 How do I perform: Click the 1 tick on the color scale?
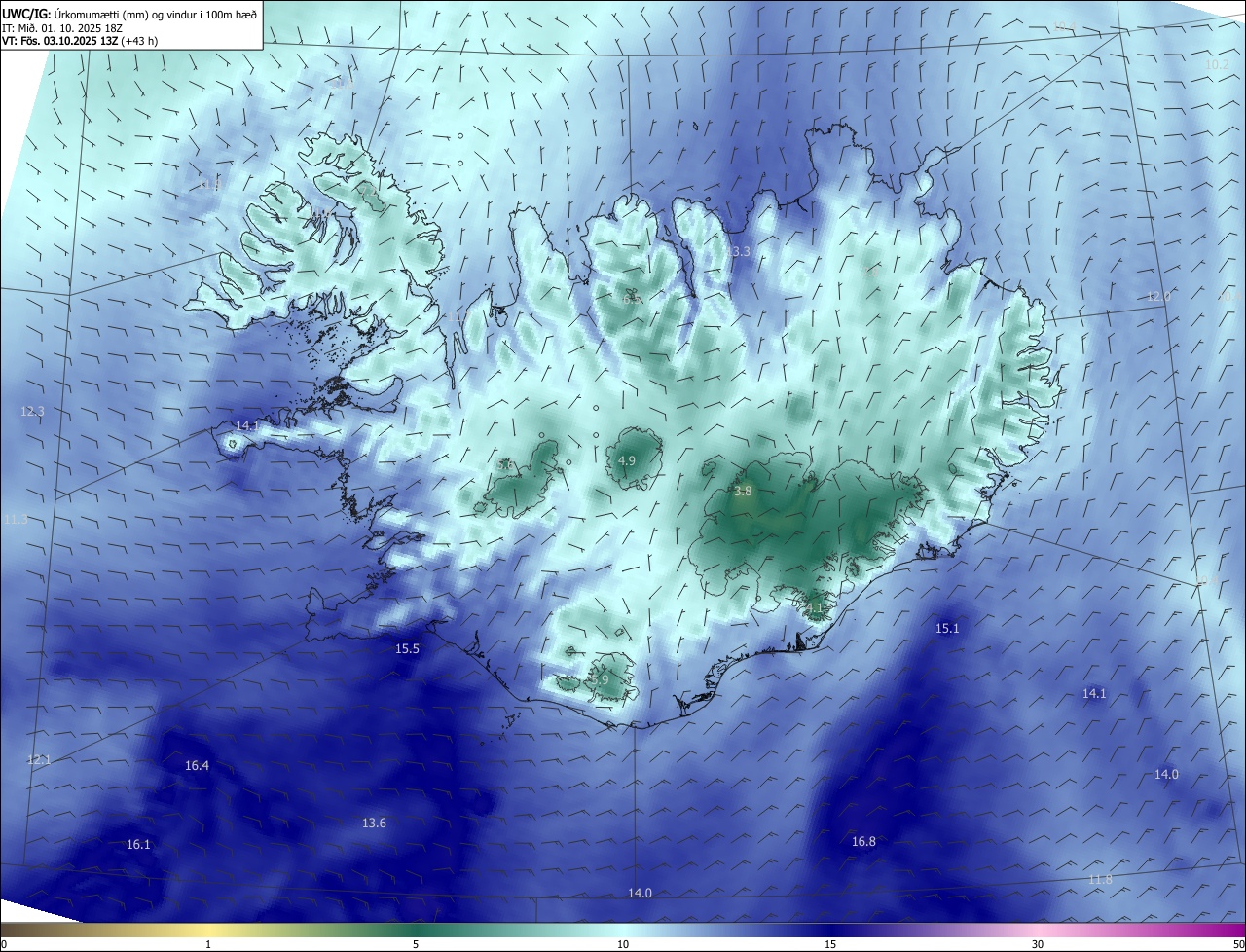click(208, 944)
